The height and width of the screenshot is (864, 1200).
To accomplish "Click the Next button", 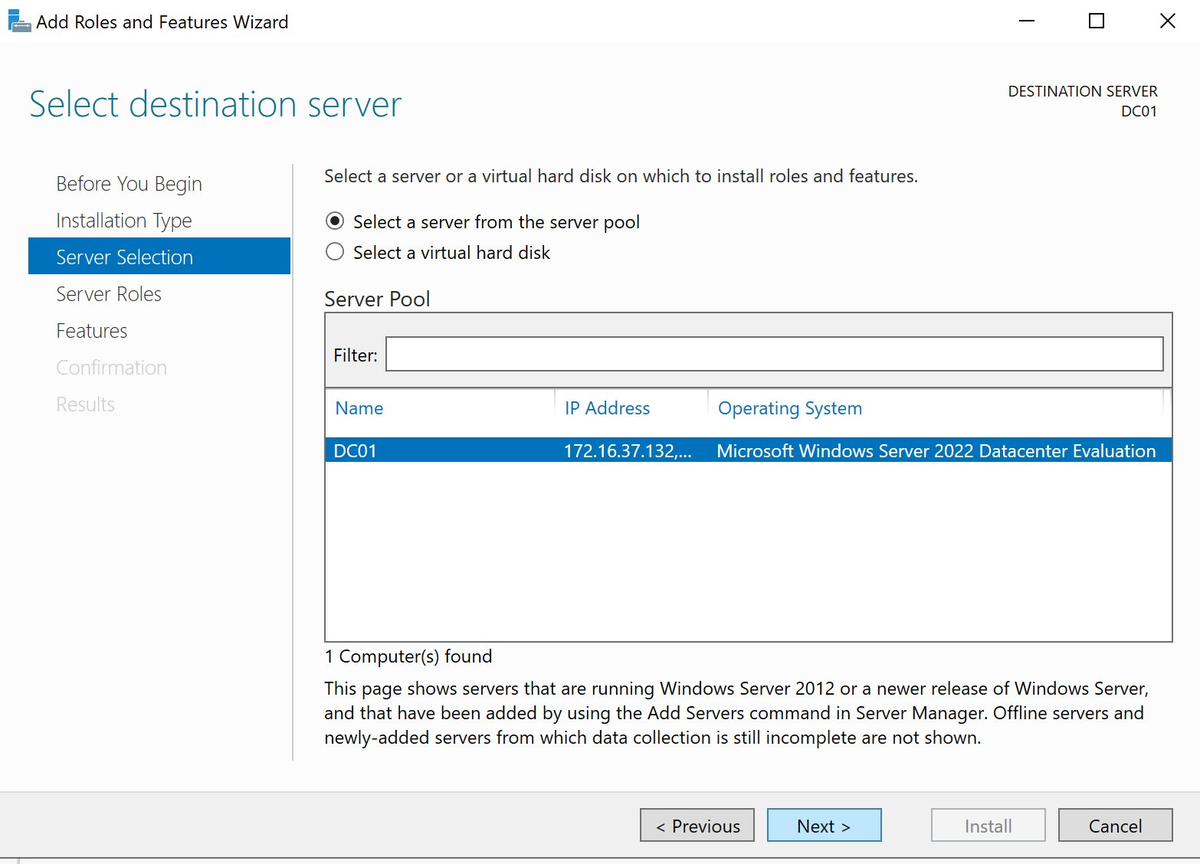I will coord(823,825).
